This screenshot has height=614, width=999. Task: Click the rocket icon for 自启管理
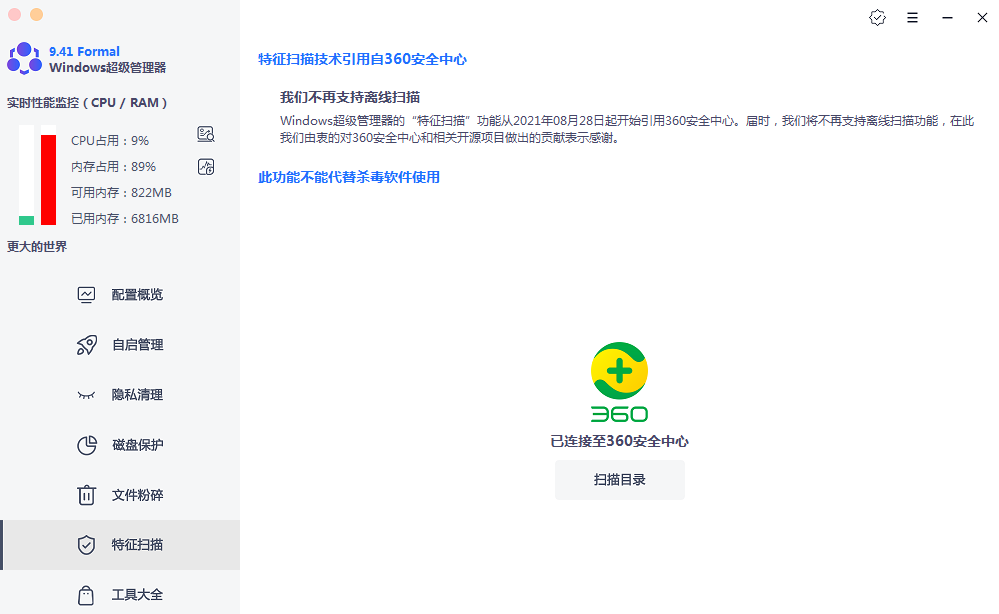click(87, 345)
